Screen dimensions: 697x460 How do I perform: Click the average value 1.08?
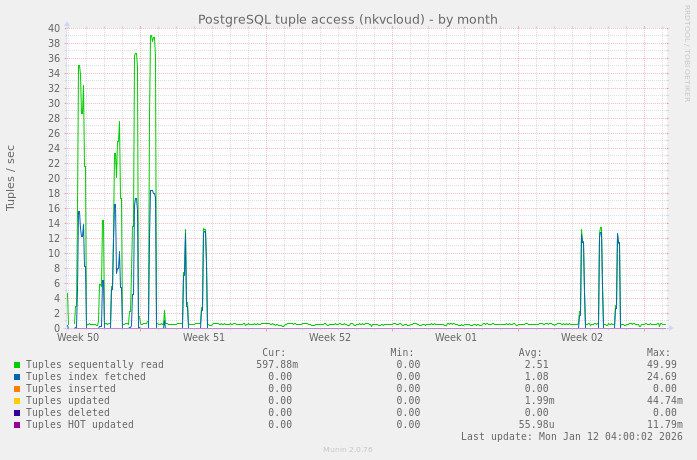(537, 376)
